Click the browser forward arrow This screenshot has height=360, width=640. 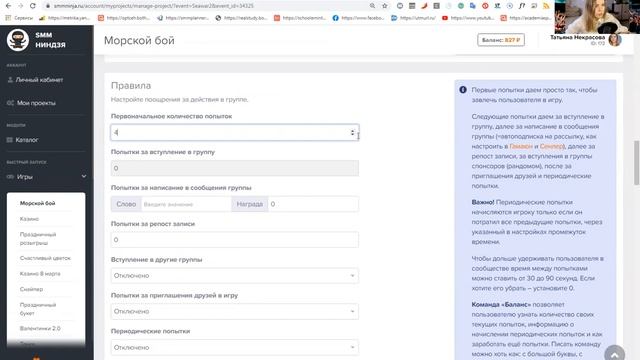[x=20, y=6]
